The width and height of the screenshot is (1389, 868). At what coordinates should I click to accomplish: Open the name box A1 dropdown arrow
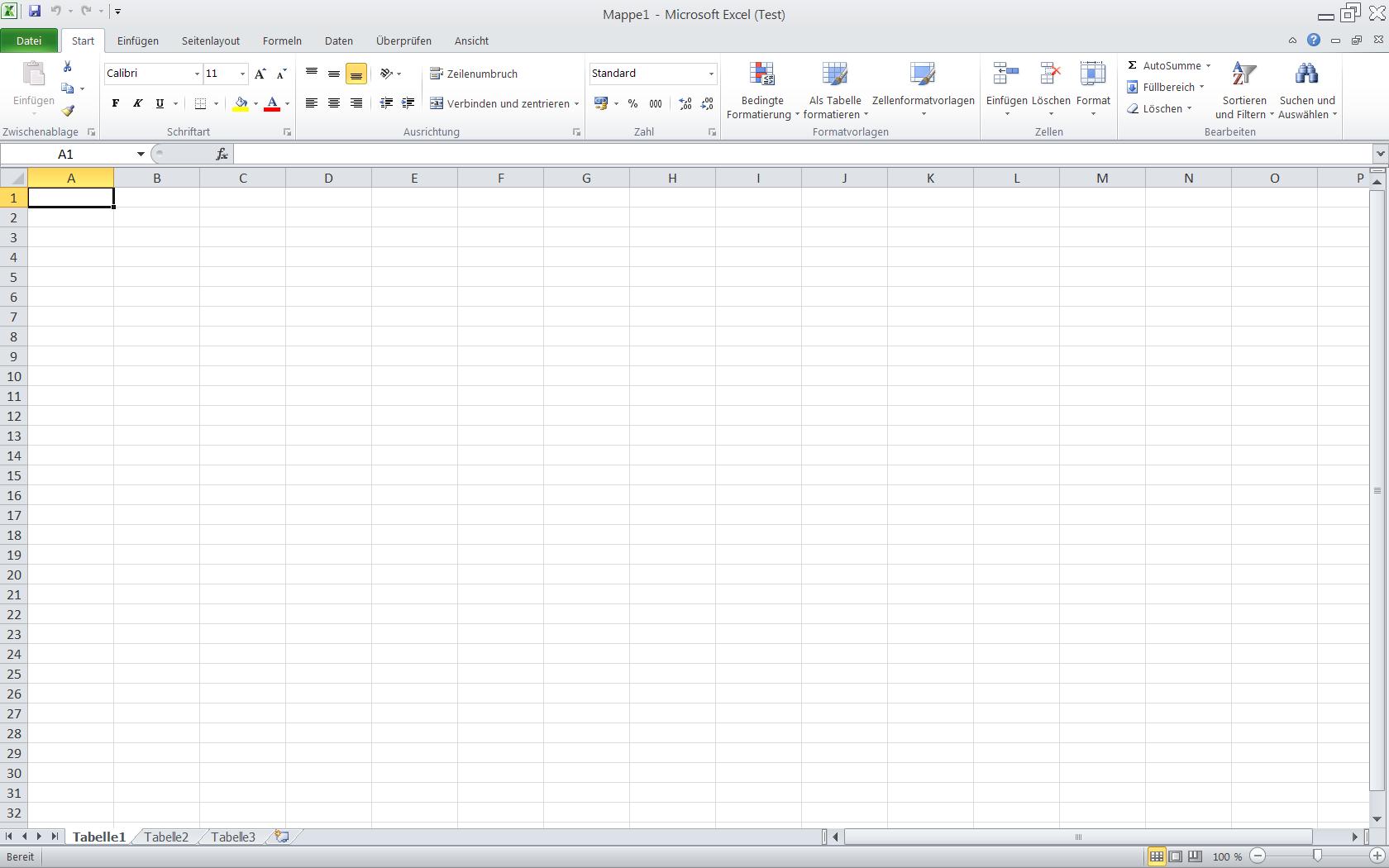pyautogui.click(x=141, y=155)
